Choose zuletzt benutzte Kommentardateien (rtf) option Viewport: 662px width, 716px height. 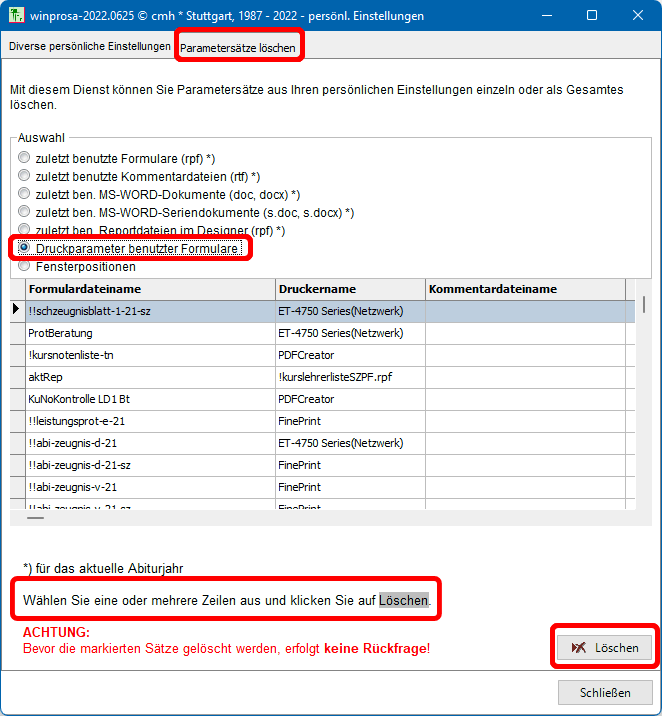(x=24, y=176)
